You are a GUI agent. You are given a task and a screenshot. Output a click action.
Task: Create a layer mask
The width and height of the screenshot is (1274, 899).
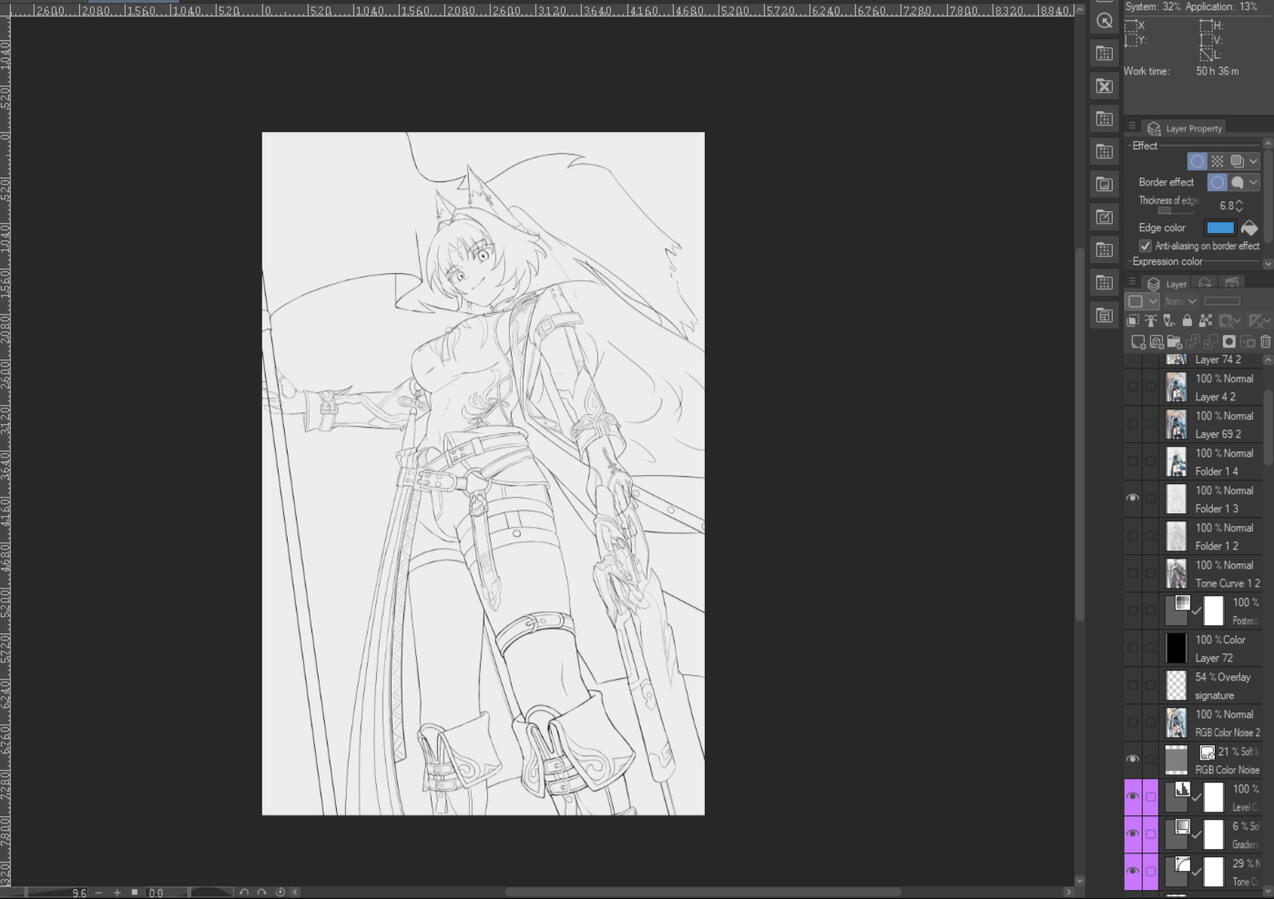click(1229, 341)
